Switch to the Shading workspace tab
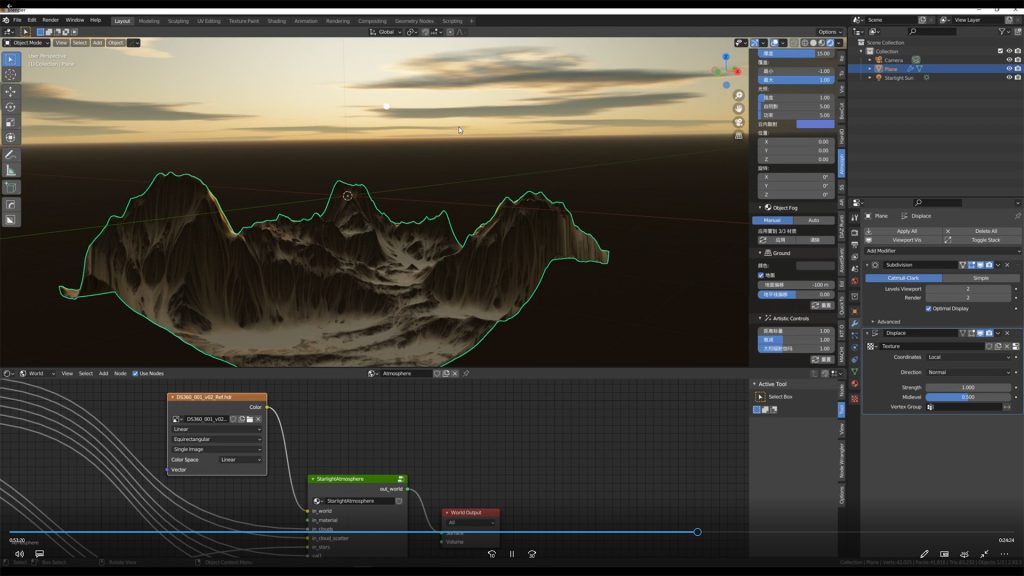The image size is (1024, 576). [276, 20]
